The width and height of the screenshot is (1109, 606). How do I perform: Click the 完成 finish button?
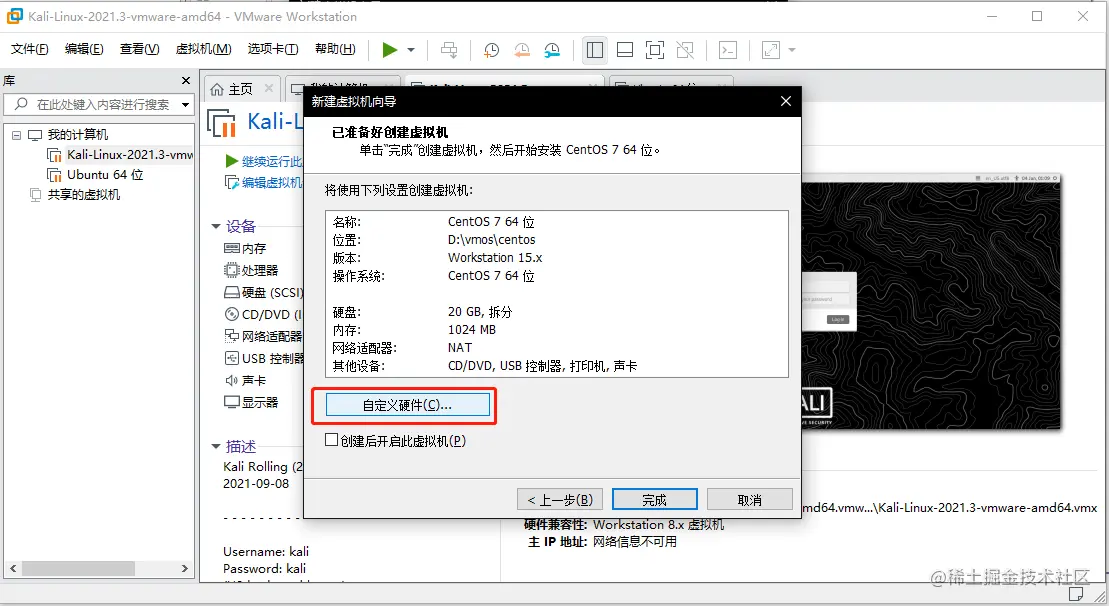(654, 500)
